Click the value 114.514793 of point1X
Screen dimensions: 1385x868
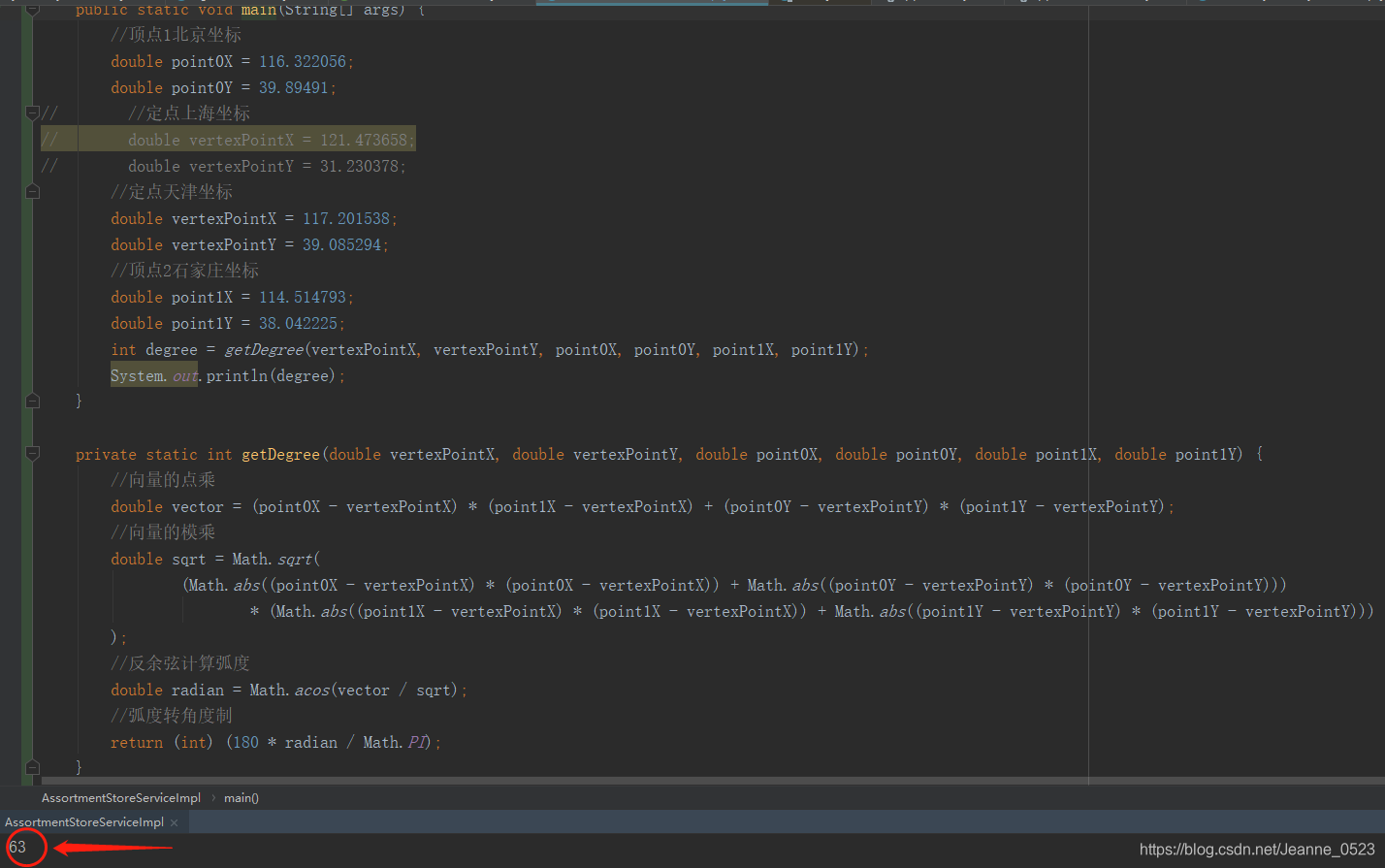303,297
